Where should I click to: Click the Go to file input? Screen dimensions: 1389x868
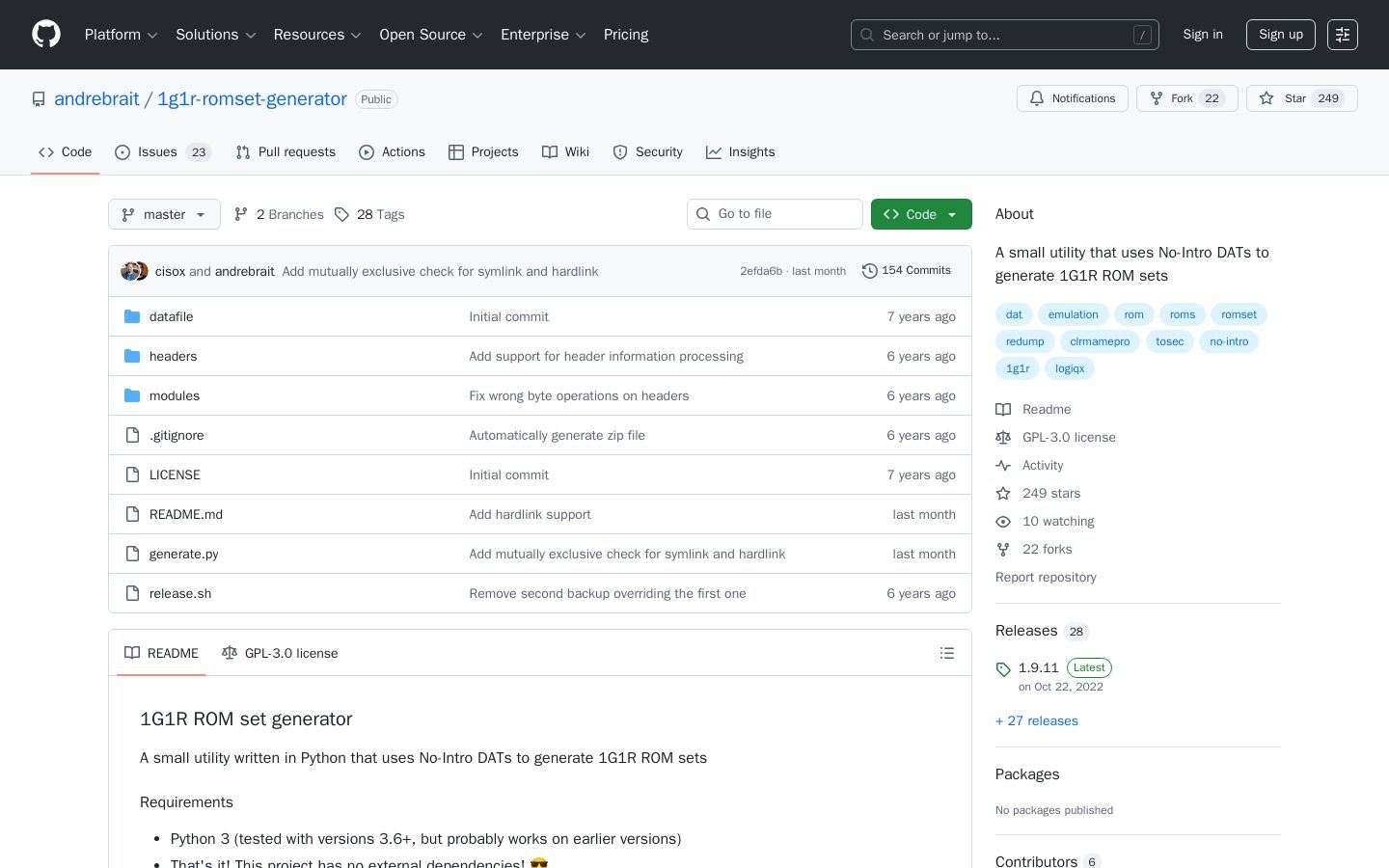(775, 214)
